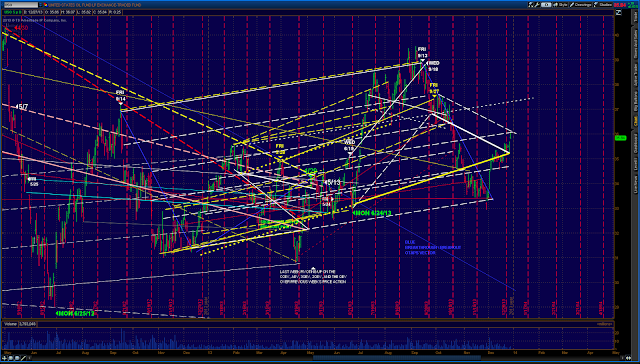Open the Drawings menu

pos(580,5)
